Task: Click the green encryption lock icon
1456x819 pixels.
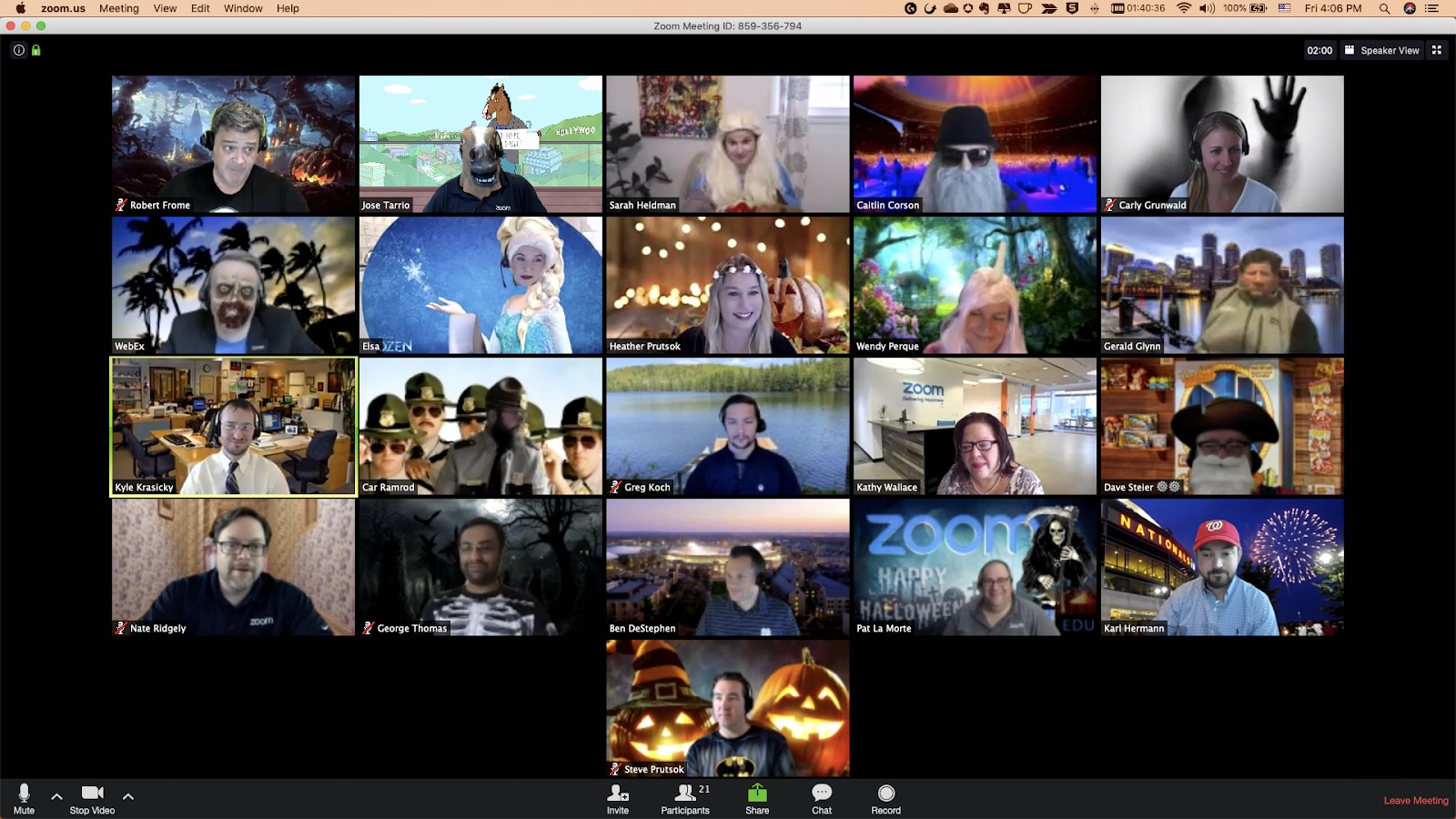Action: click(x=36, y=50)
